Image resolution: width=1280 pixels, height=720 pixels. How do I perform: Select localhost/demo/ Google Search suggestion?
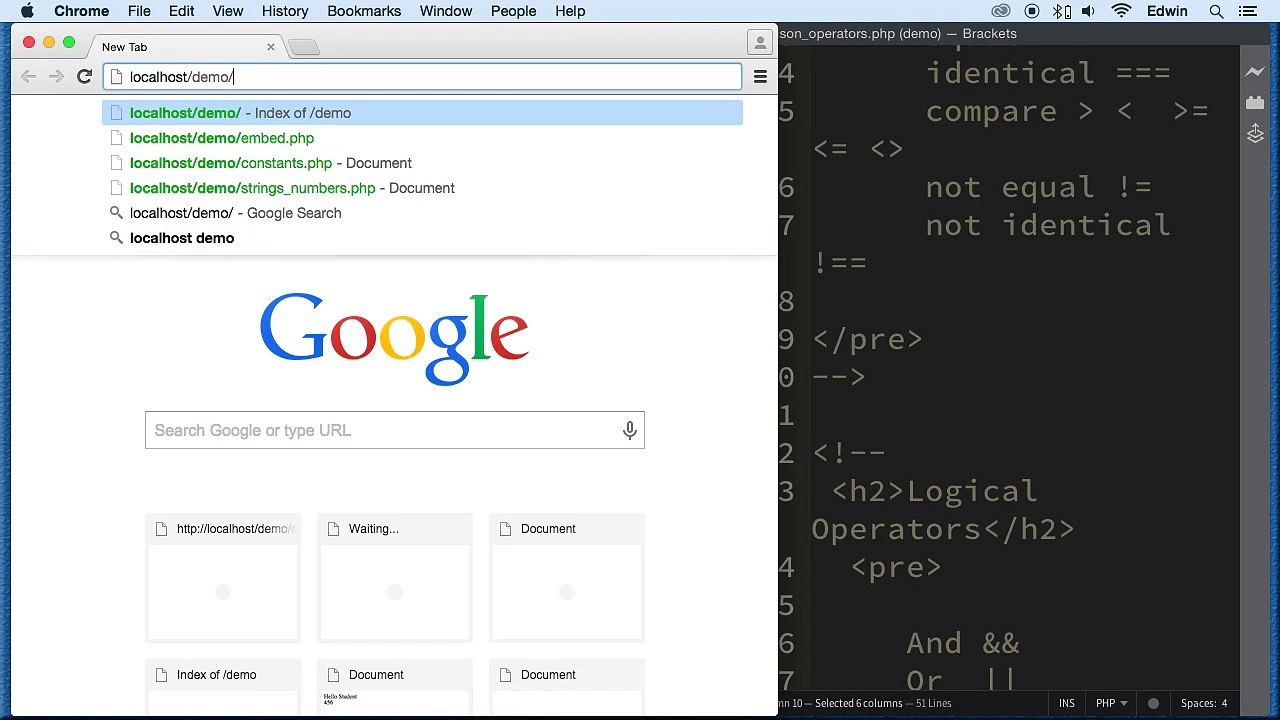click(422, 213)
